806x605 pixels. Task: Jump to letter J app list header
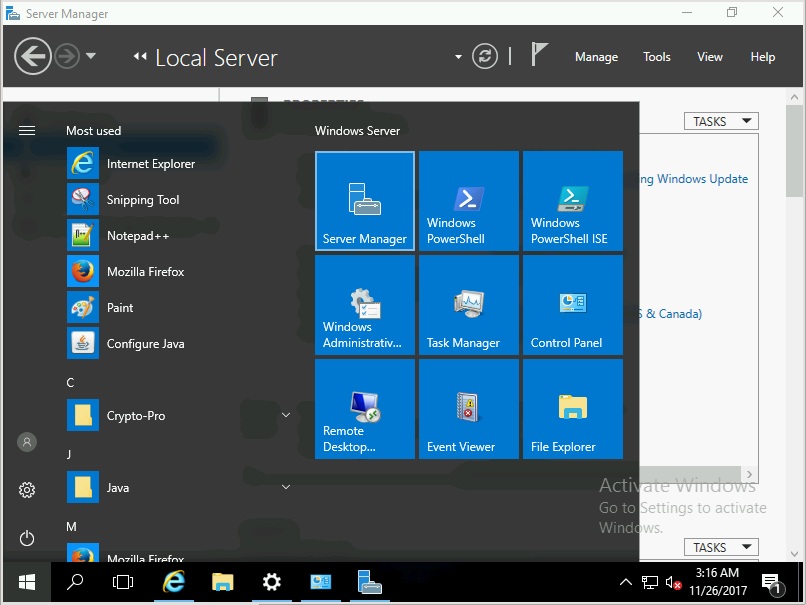pyautogui.click(x=69, y=454)
